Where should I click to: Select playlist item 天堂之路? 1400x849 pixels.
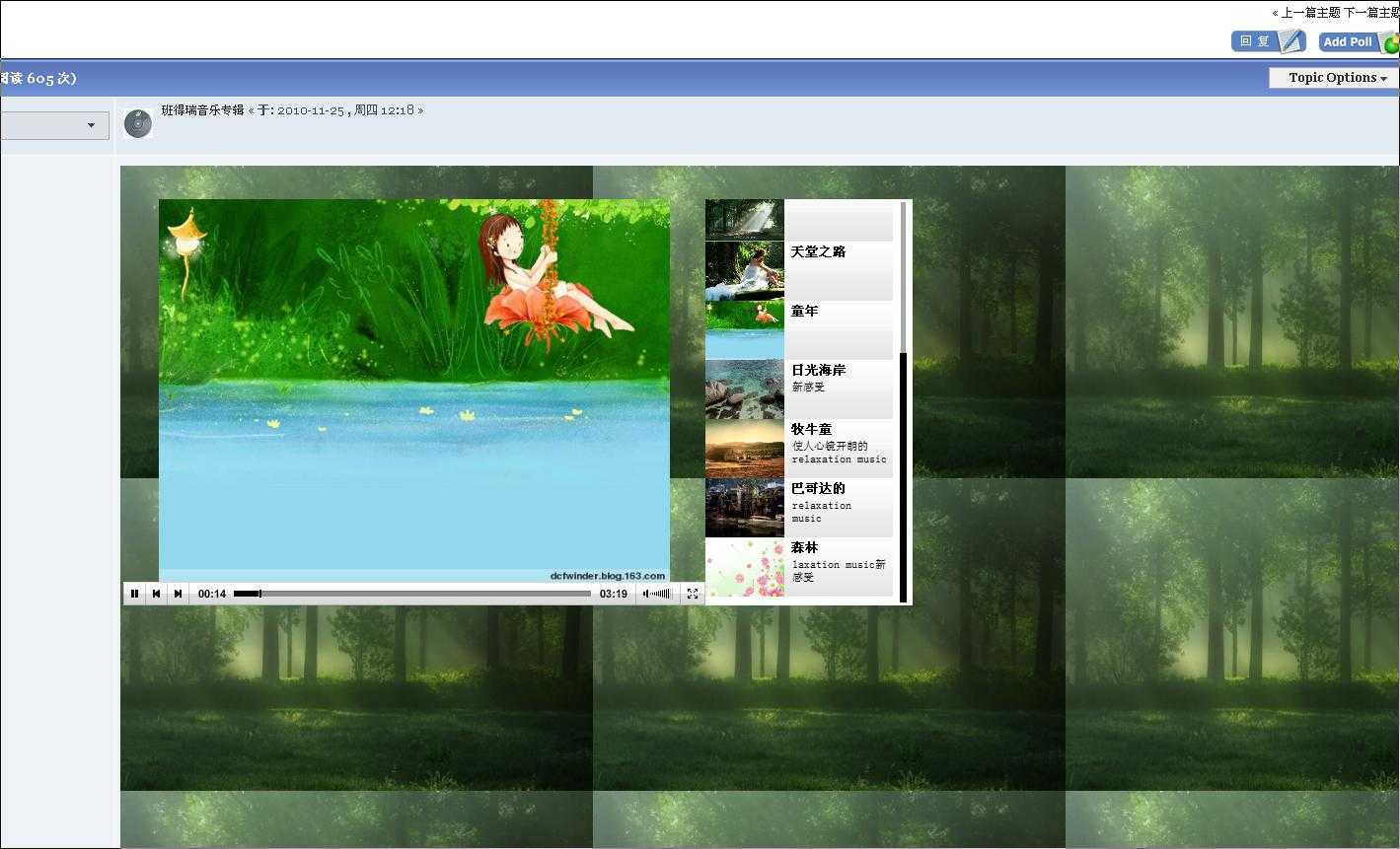799,271
